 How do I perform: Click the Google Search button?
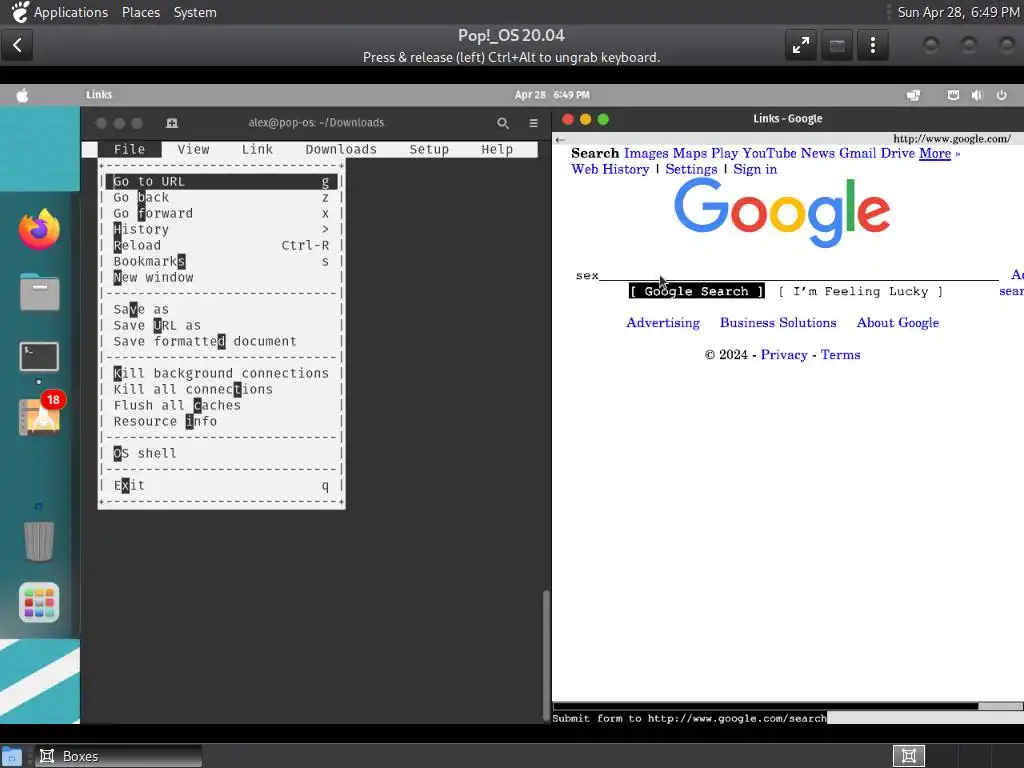pos(696,291)
